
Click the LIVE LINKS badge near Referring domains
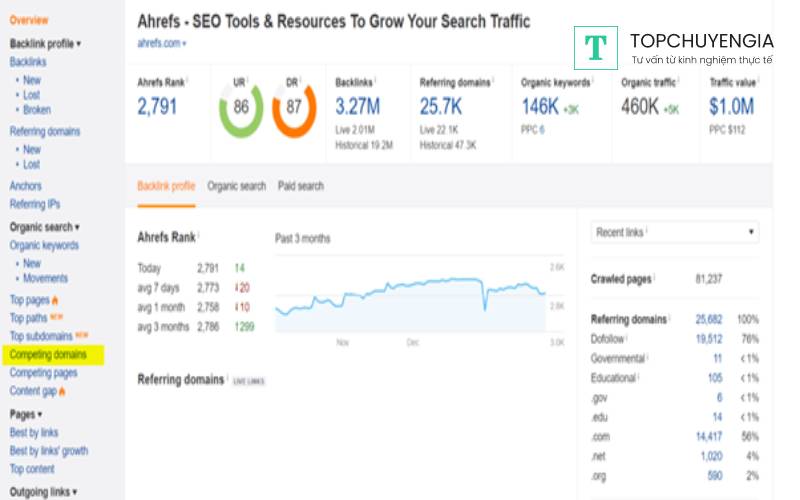[249, 381]
